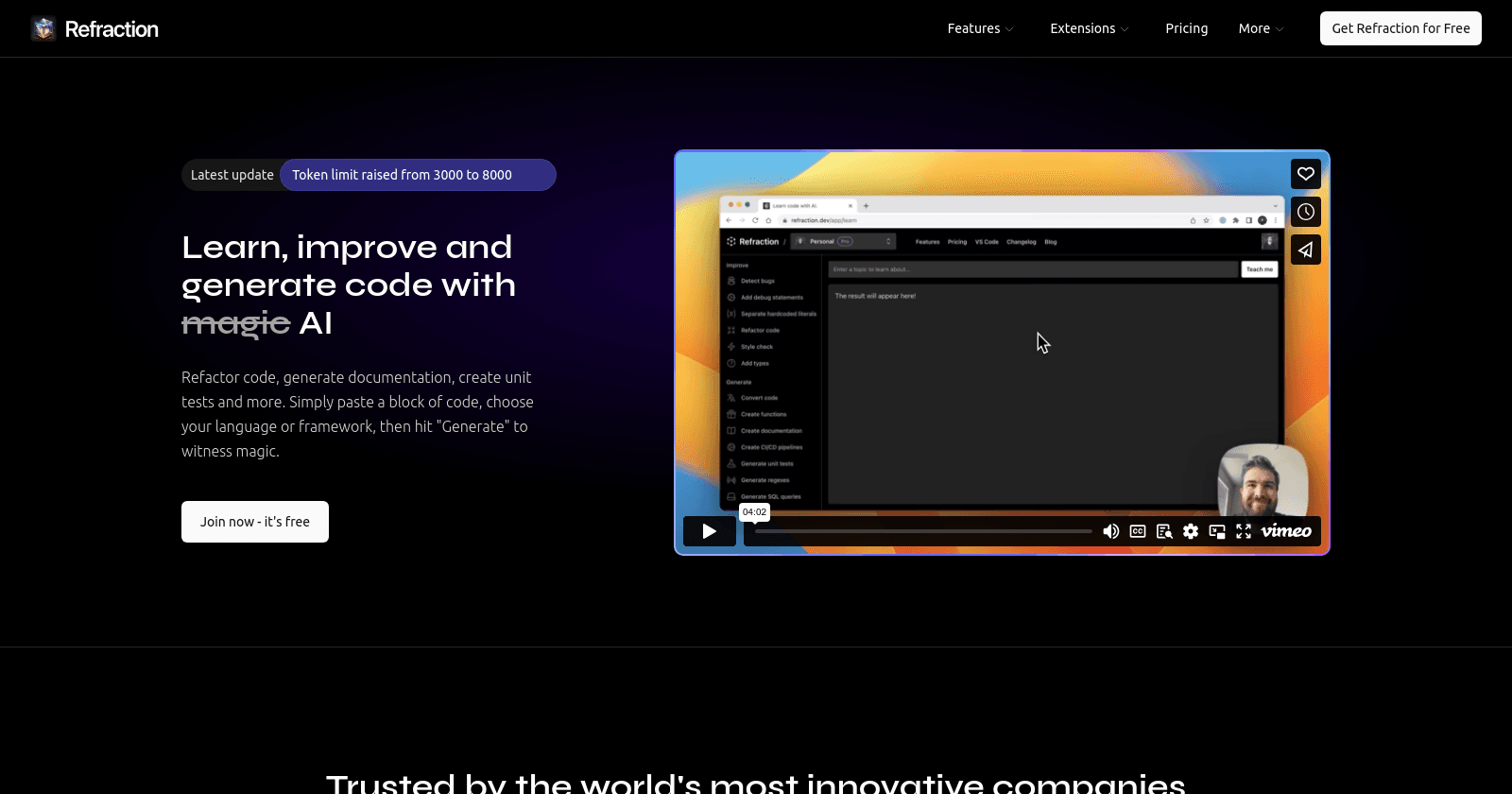
Task: Expand the Extensions dropdown menu
Action: pos(1090,28)
